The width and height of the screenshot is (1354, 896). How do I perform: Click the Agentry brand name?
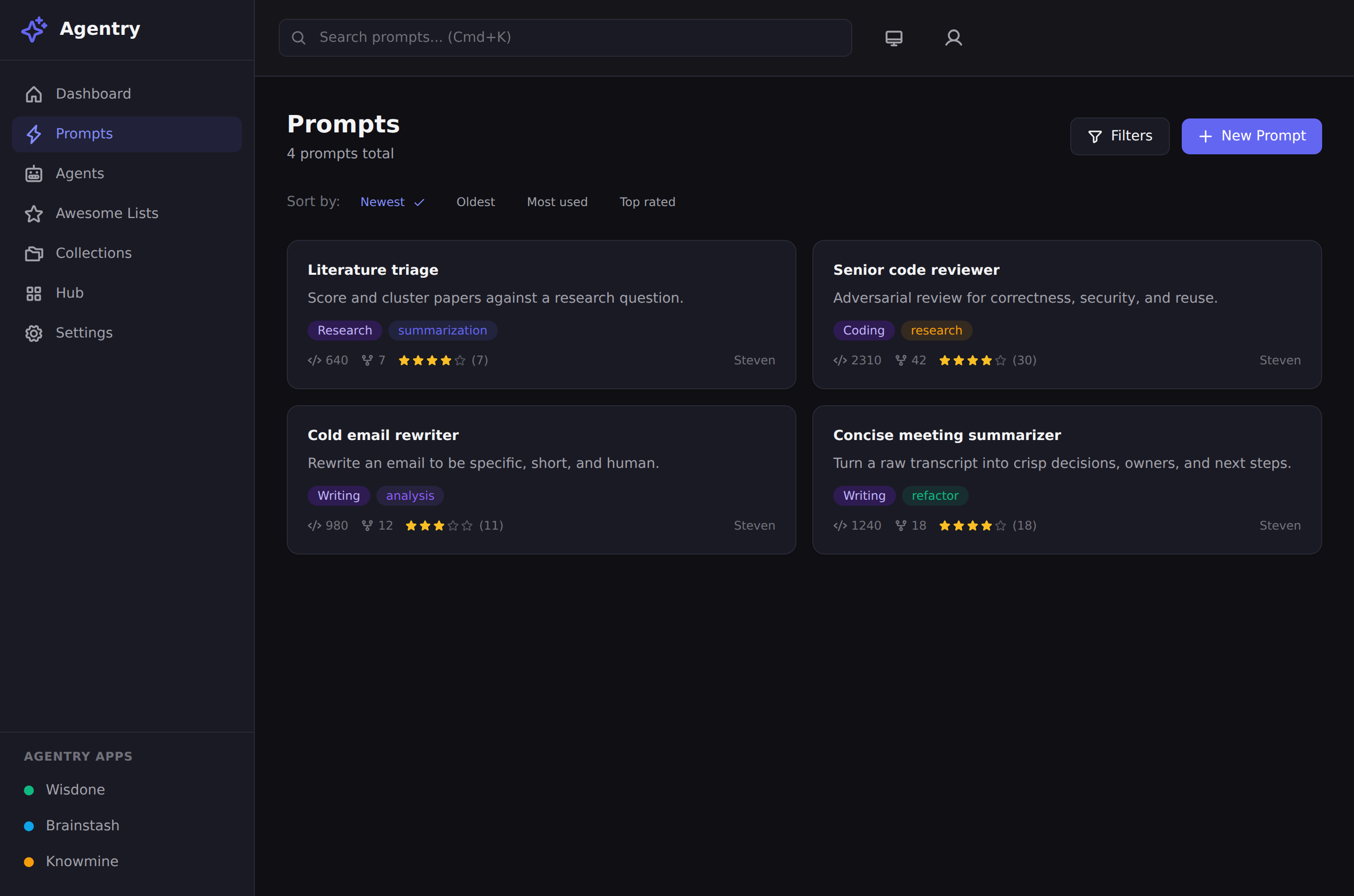point(100,28)
